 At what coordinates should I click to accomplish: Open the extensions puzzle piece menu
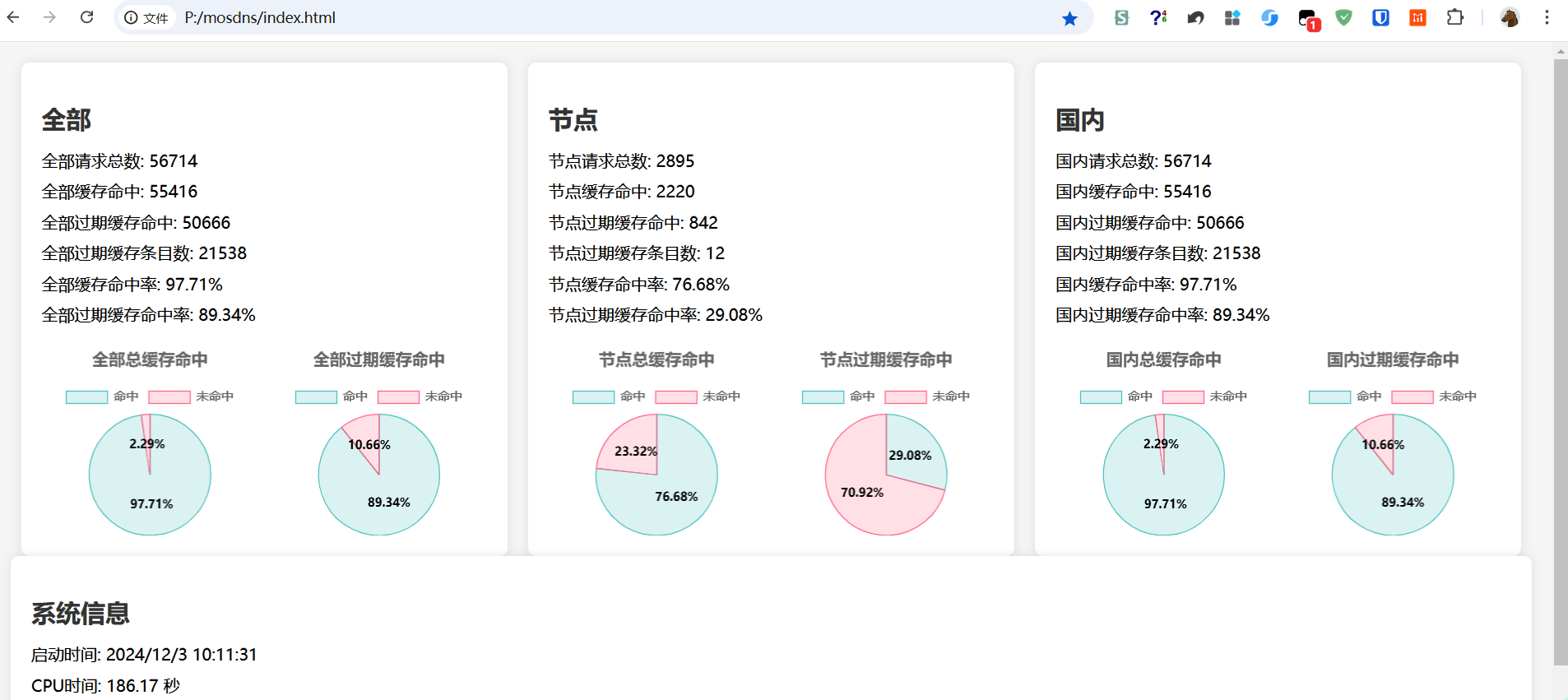point(1454,17)
